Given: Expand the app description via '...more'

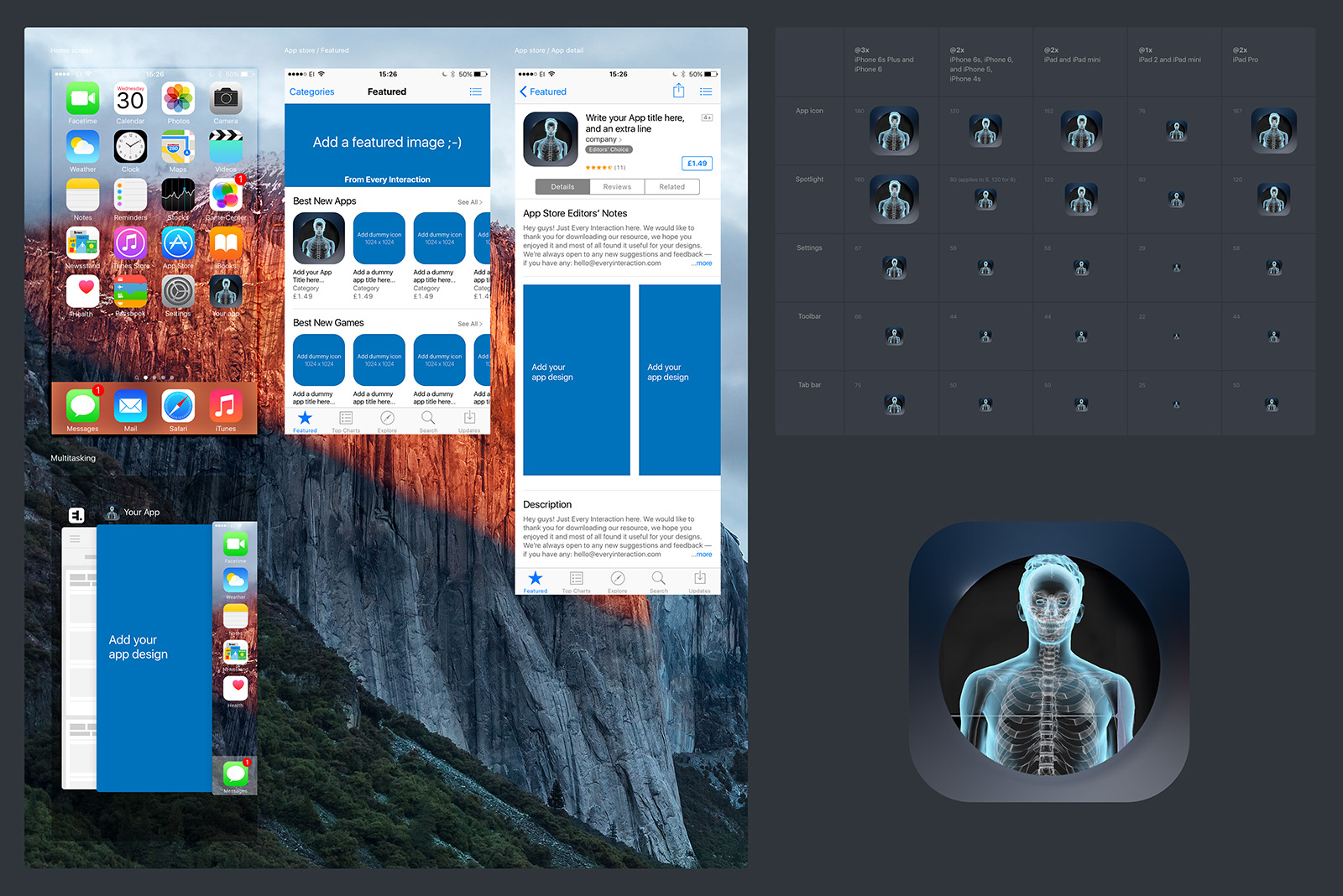Looking at the screenshot, I should (701, 554).
